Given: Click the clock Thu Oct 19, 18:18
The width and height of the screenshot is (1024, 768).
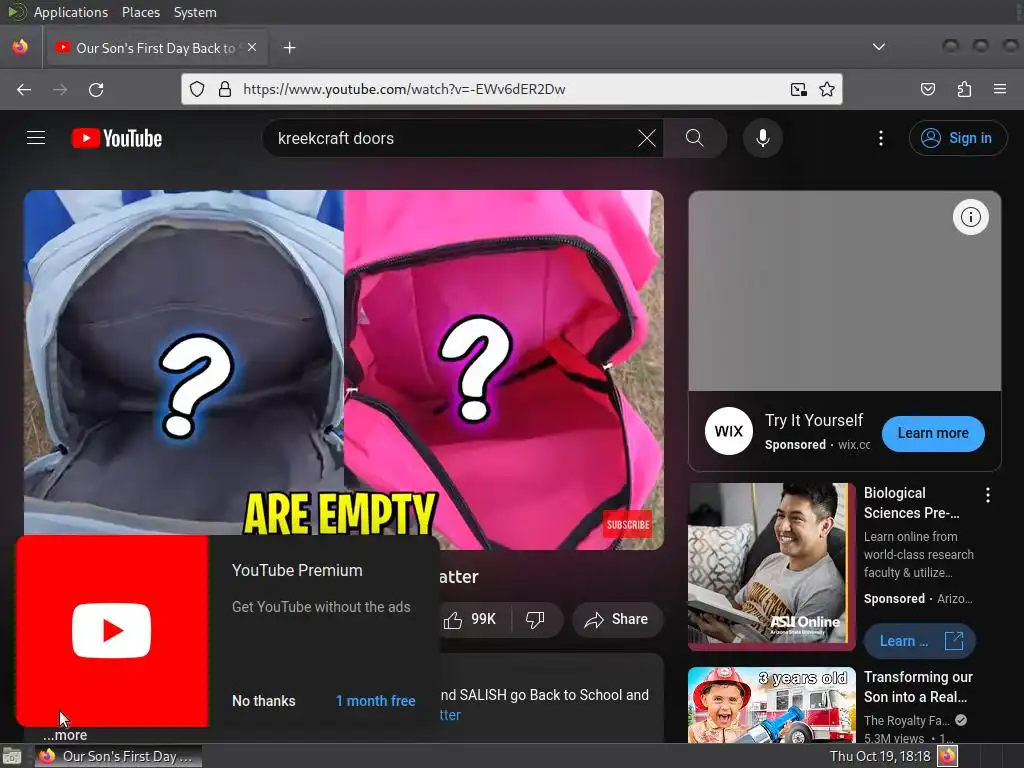Looking at the screenshot, I should pos(879,756).
